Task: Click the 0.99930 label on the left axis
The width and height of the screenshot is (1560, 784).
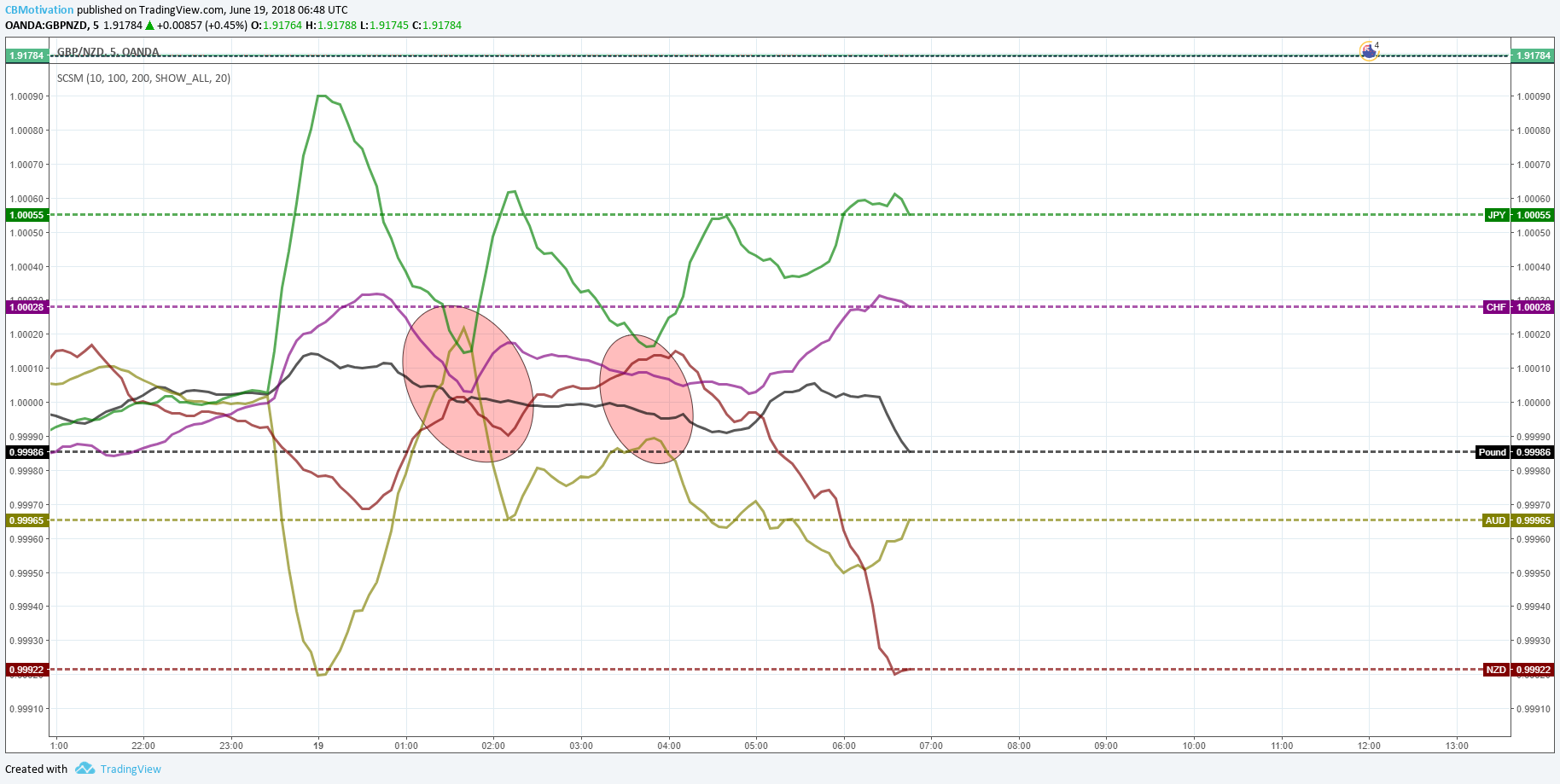Action: [26, 641]
